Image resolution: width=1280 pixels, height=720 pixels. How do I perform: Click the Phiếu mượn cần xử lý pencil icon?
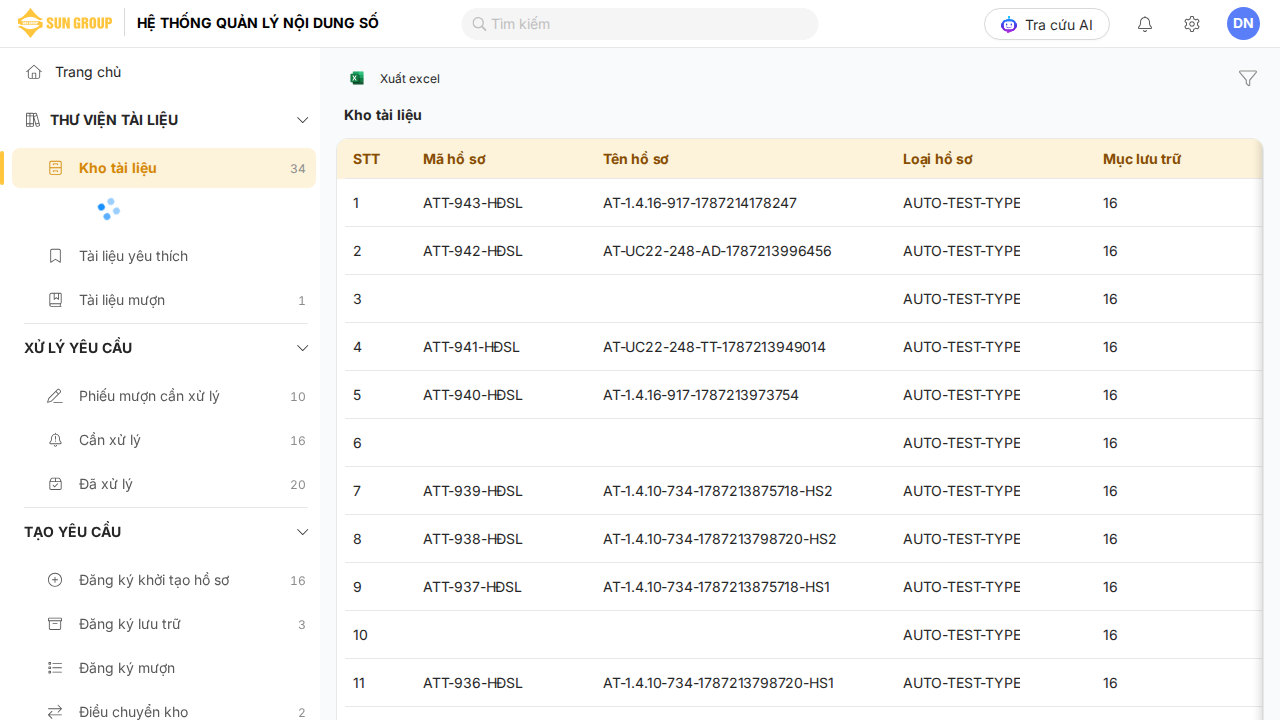pos(55,396)
